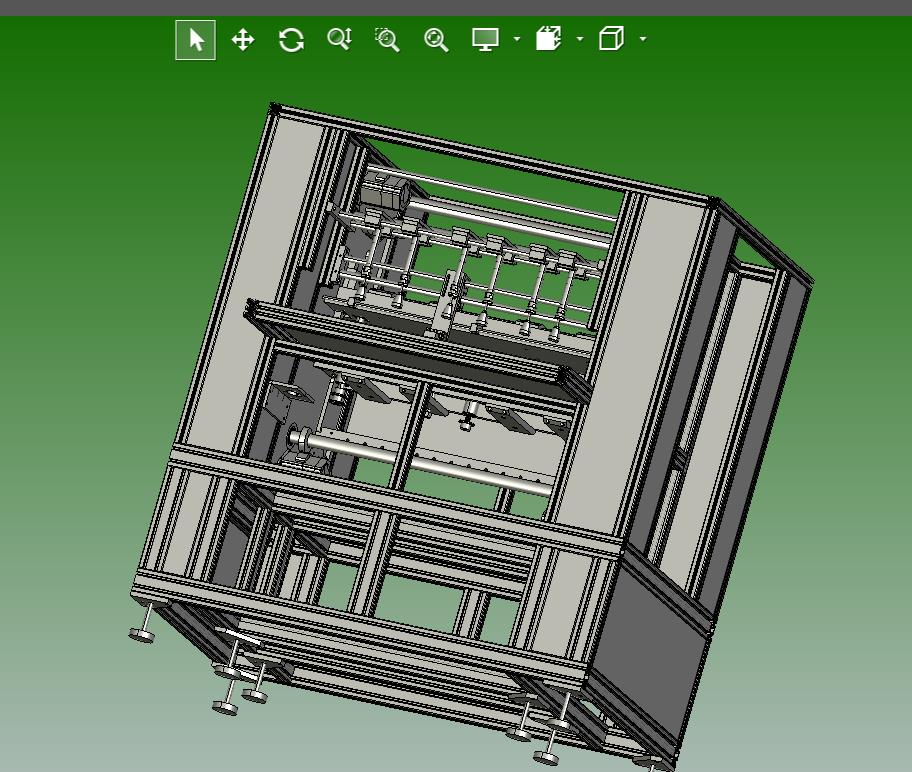Click the 3D machine frame model
This screenshot has width=912, height=772.
tap(471, 436)
